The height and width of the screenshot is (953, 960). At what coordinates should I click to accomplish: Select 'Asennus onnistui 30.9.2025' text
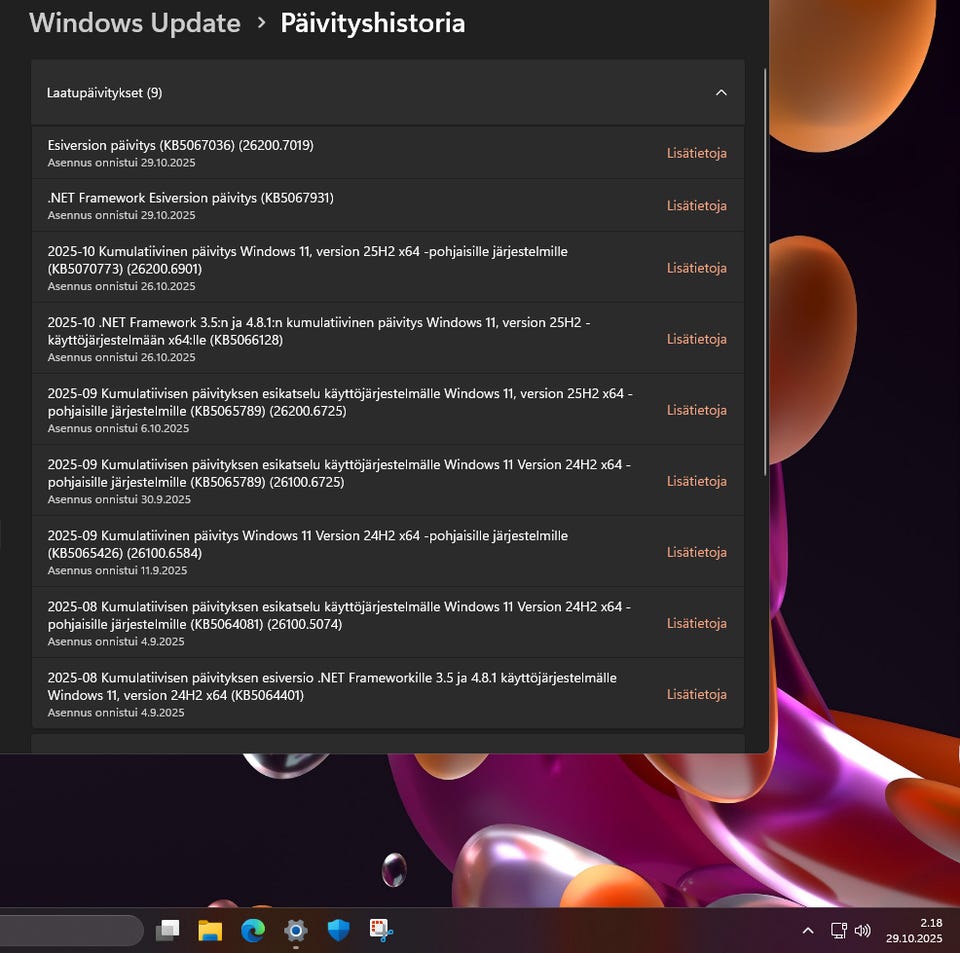click(x=119, y=499)
